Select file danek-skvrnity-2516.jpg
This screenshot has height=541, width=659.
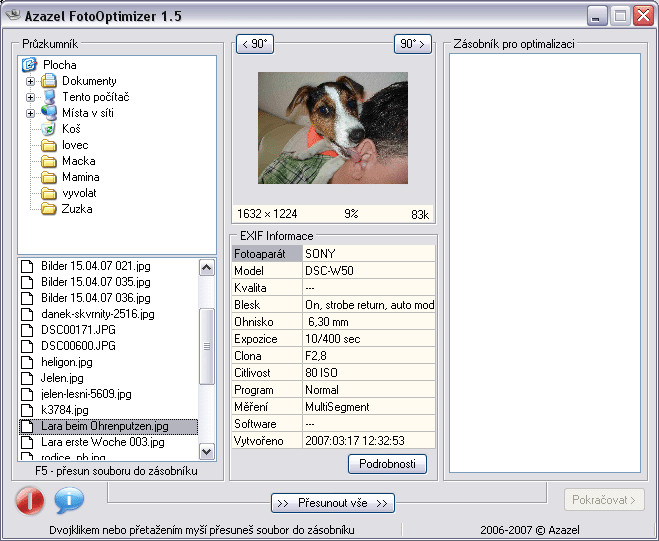pyautogui.click(x=98, y=314)
